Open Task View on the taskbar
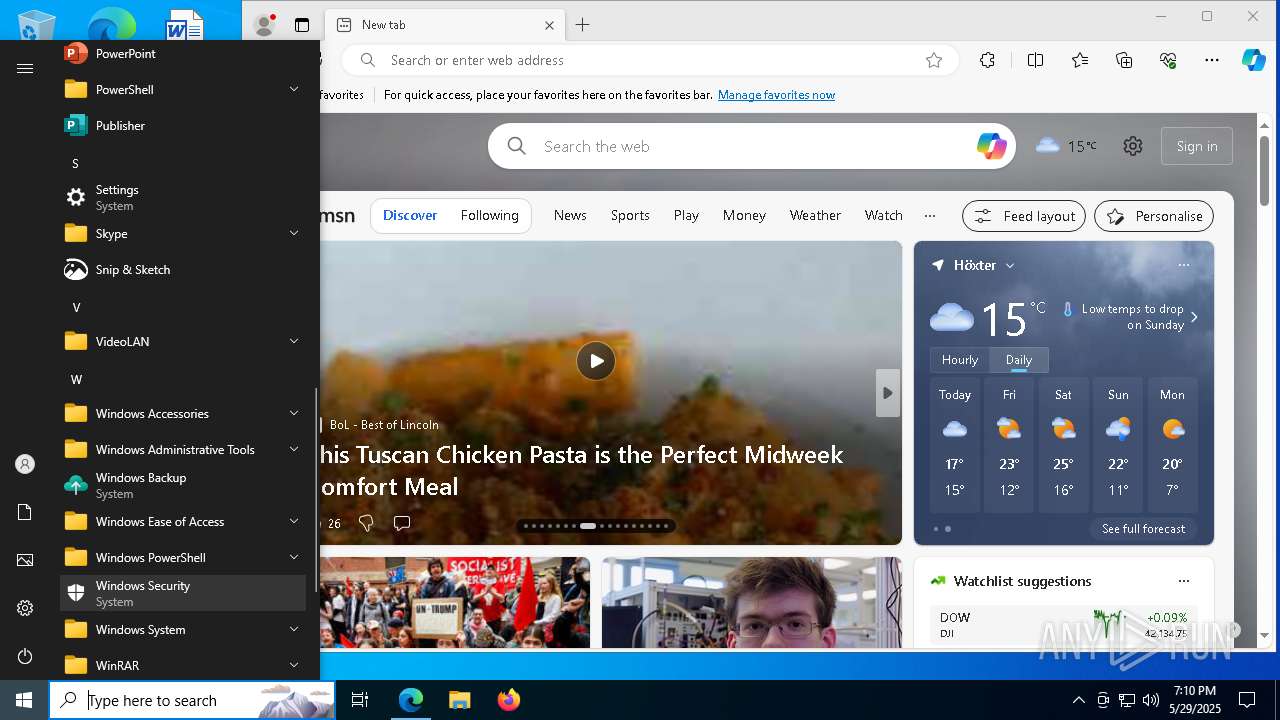Image resolution: width=1280 pixels, height=720 pixels. (x=360, y=700)
